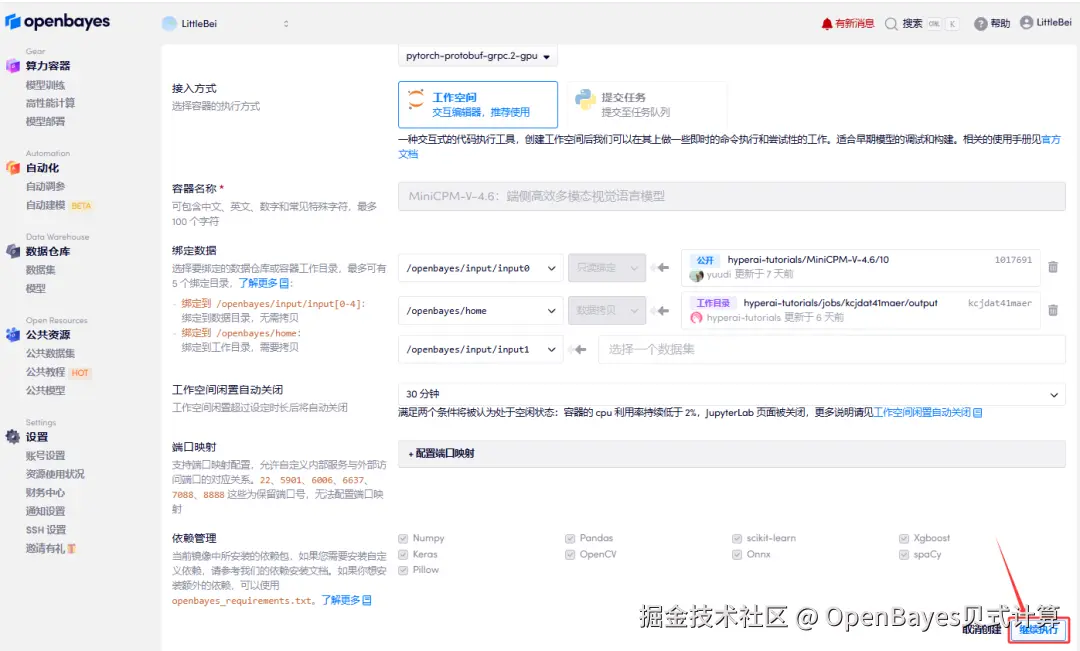
Task: Go to 数据集 in sidebar
Action: (x=41, y=269)
